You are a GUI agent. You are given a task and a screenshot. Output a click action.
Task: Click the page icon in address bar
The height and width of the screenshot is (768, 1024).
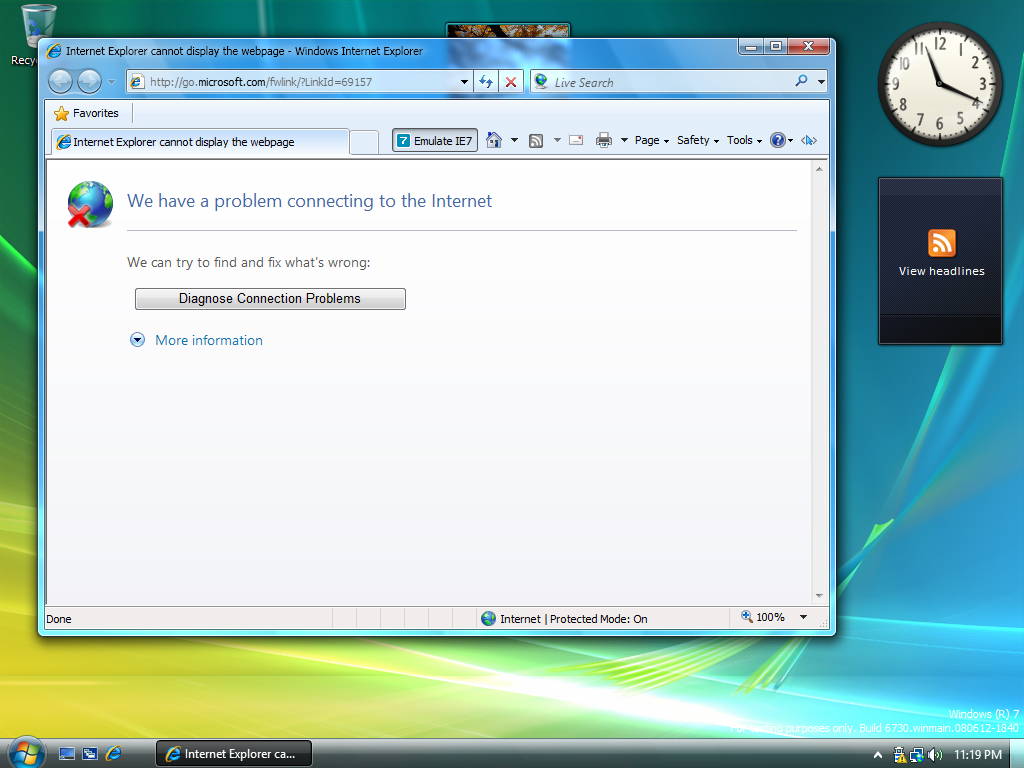point(136,82)
